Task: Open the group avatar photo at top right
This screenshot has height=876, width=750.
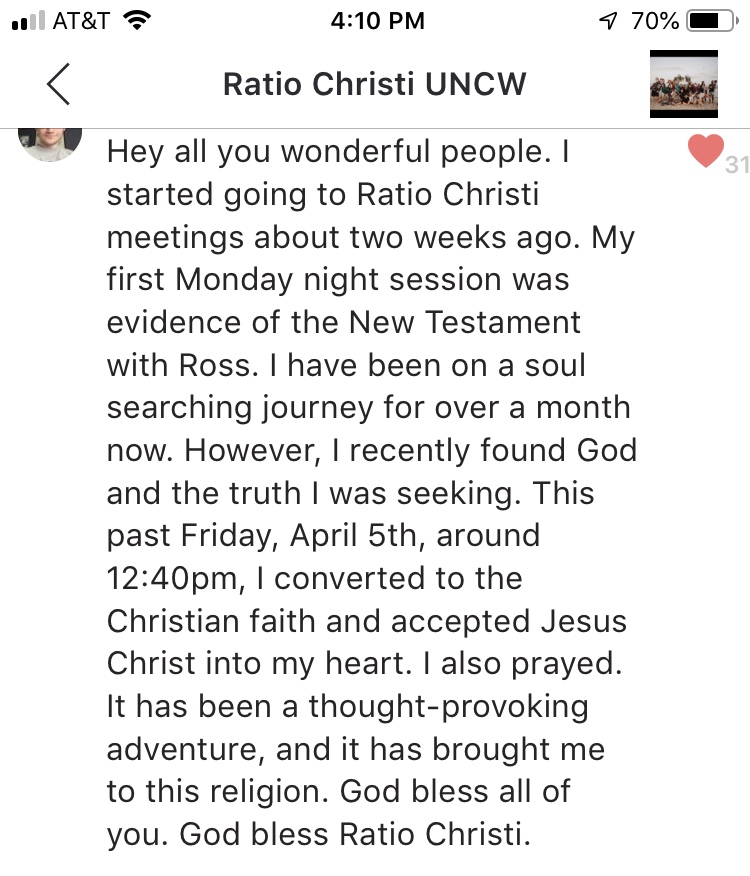Action: click(x=684, y=84)
